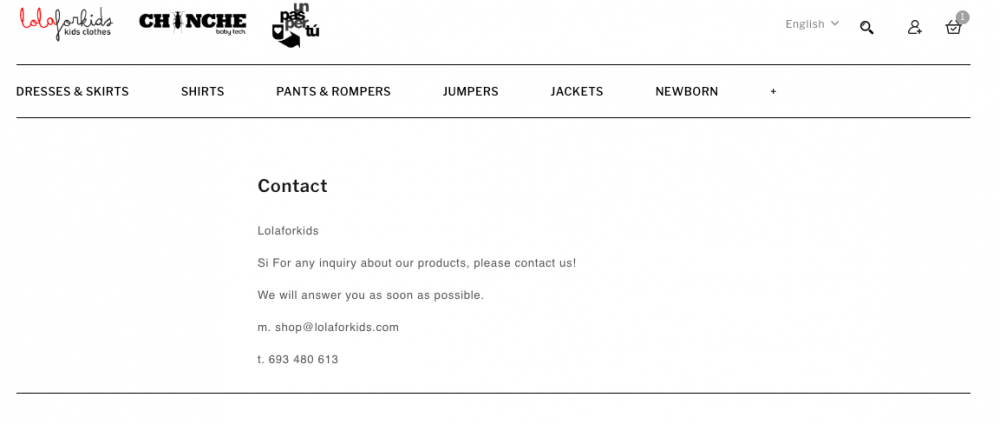
Task: Click the shop@lolaforkids.com email address
Action: tap(336, 327)
